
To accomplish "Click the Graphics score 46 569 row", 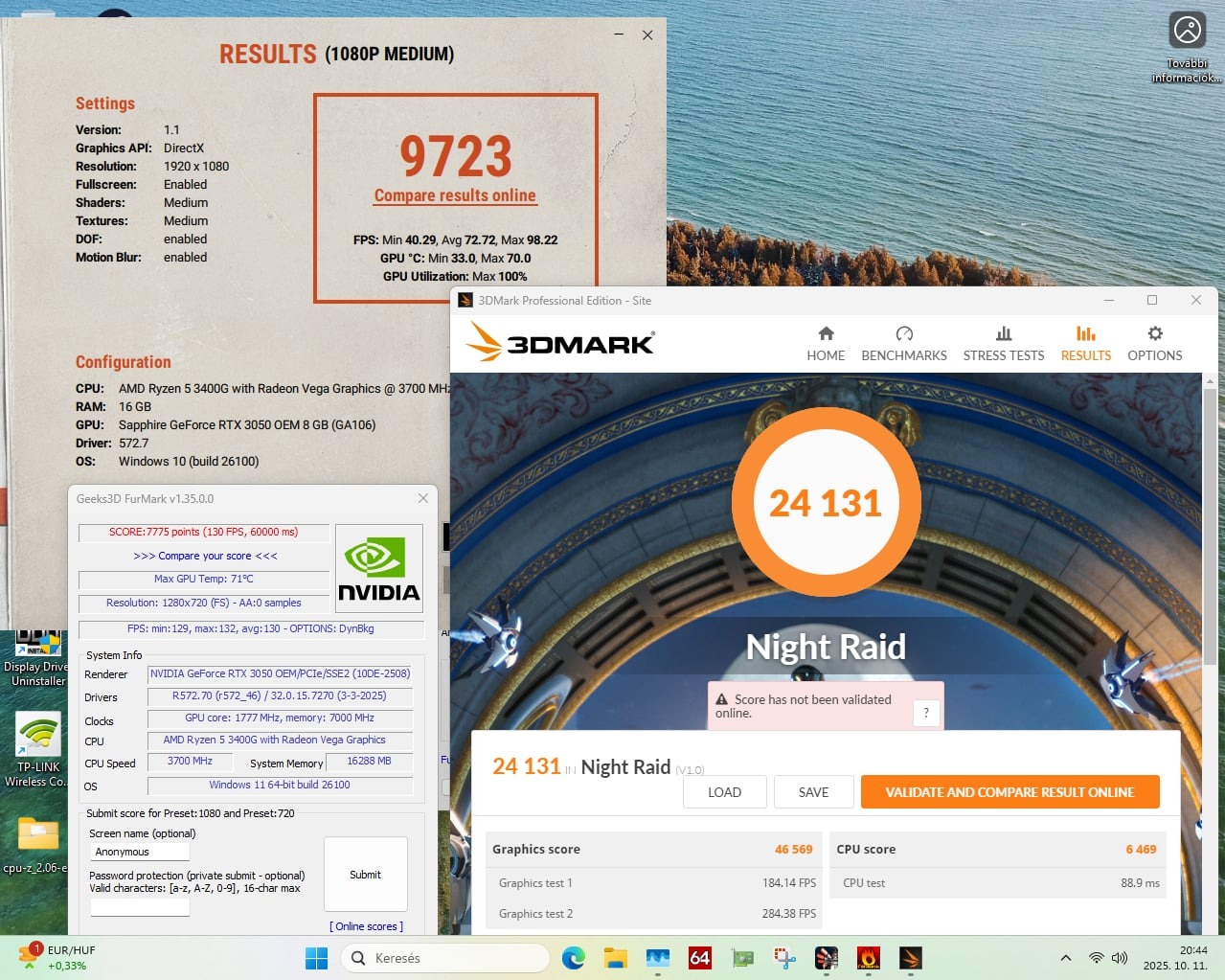I will pos(652,850).
